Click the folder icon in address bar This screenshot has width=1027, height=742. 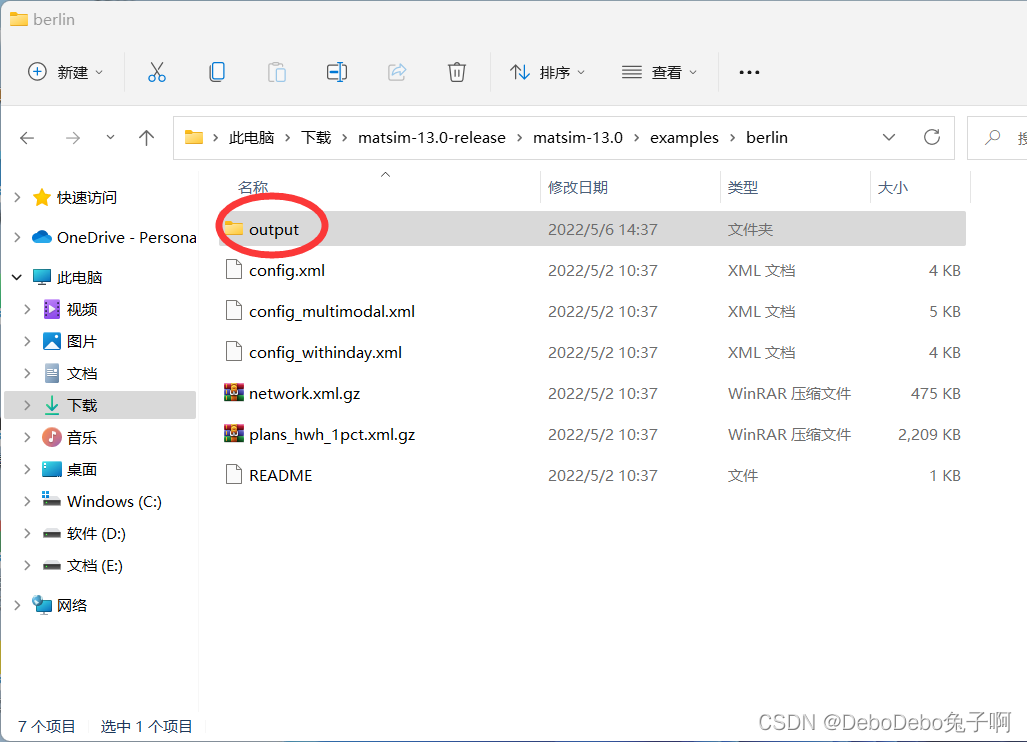point(193,138)
